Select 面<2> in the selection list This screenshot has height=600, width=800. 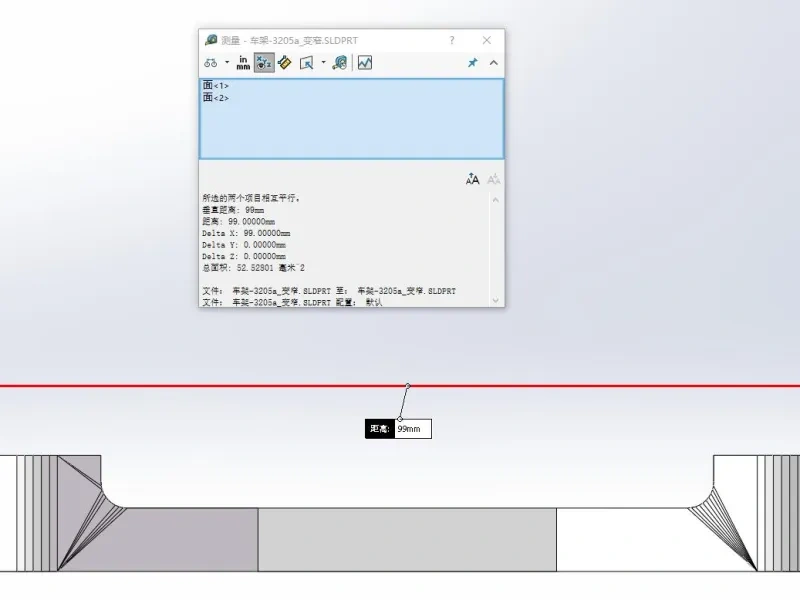(x=216, y=98)
